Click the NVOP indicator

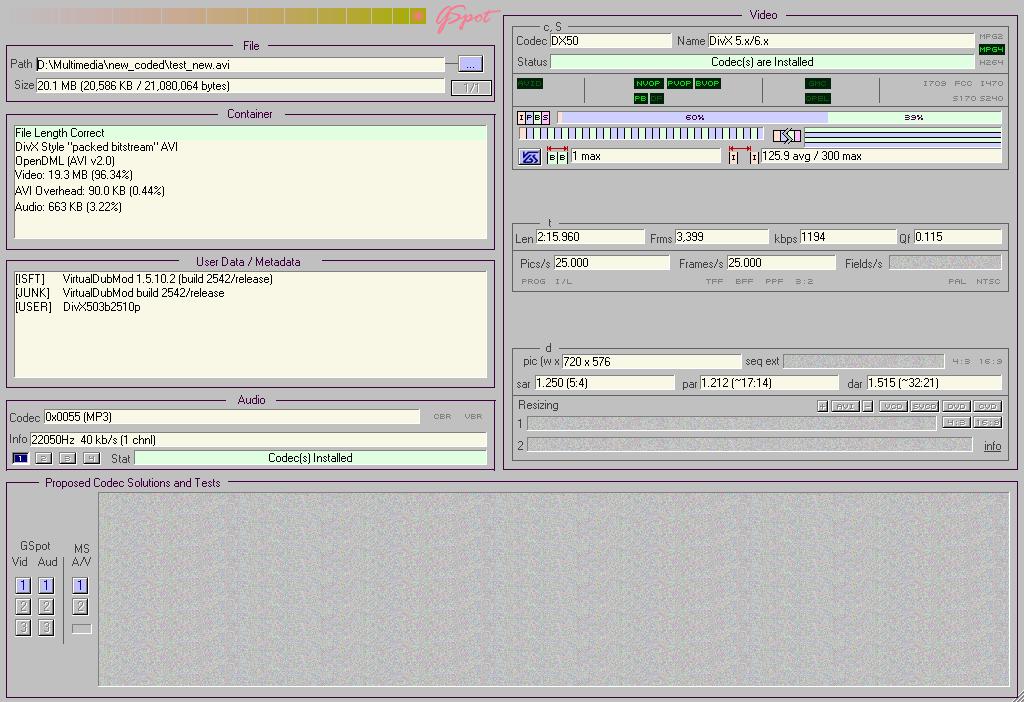pos(648,84)
